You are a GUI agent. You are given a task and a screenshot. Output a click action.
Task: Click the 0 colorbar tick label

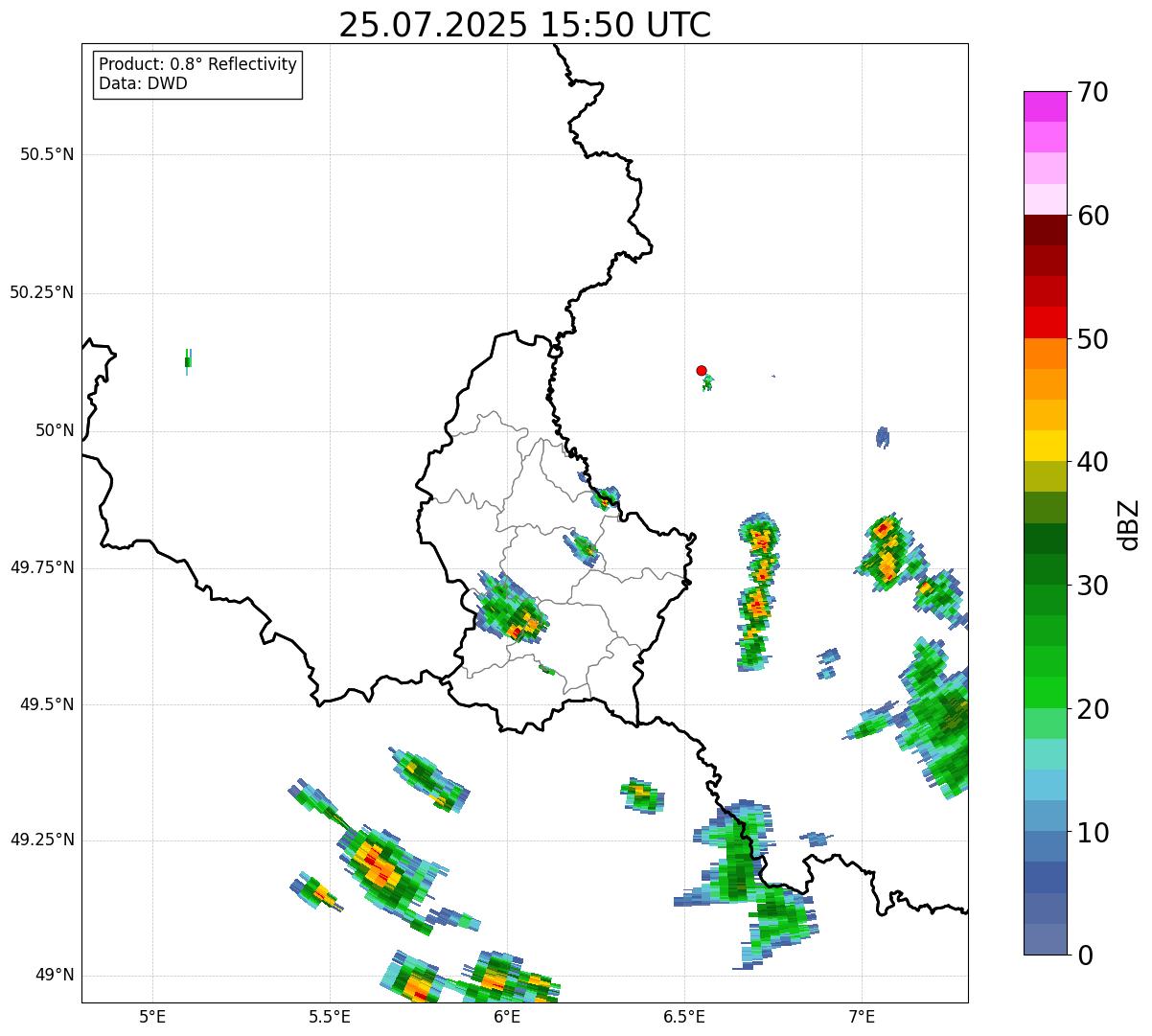pos(1085,955)
